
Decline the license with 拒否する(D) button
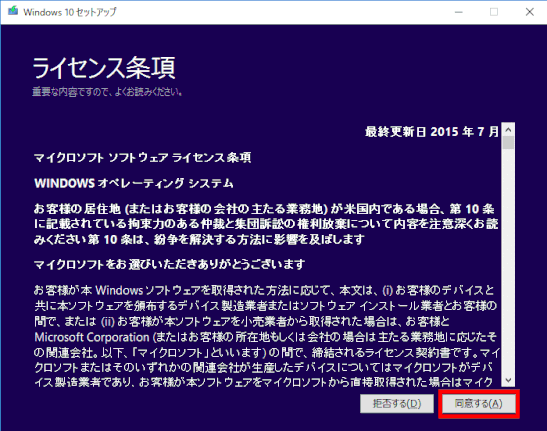397,404
